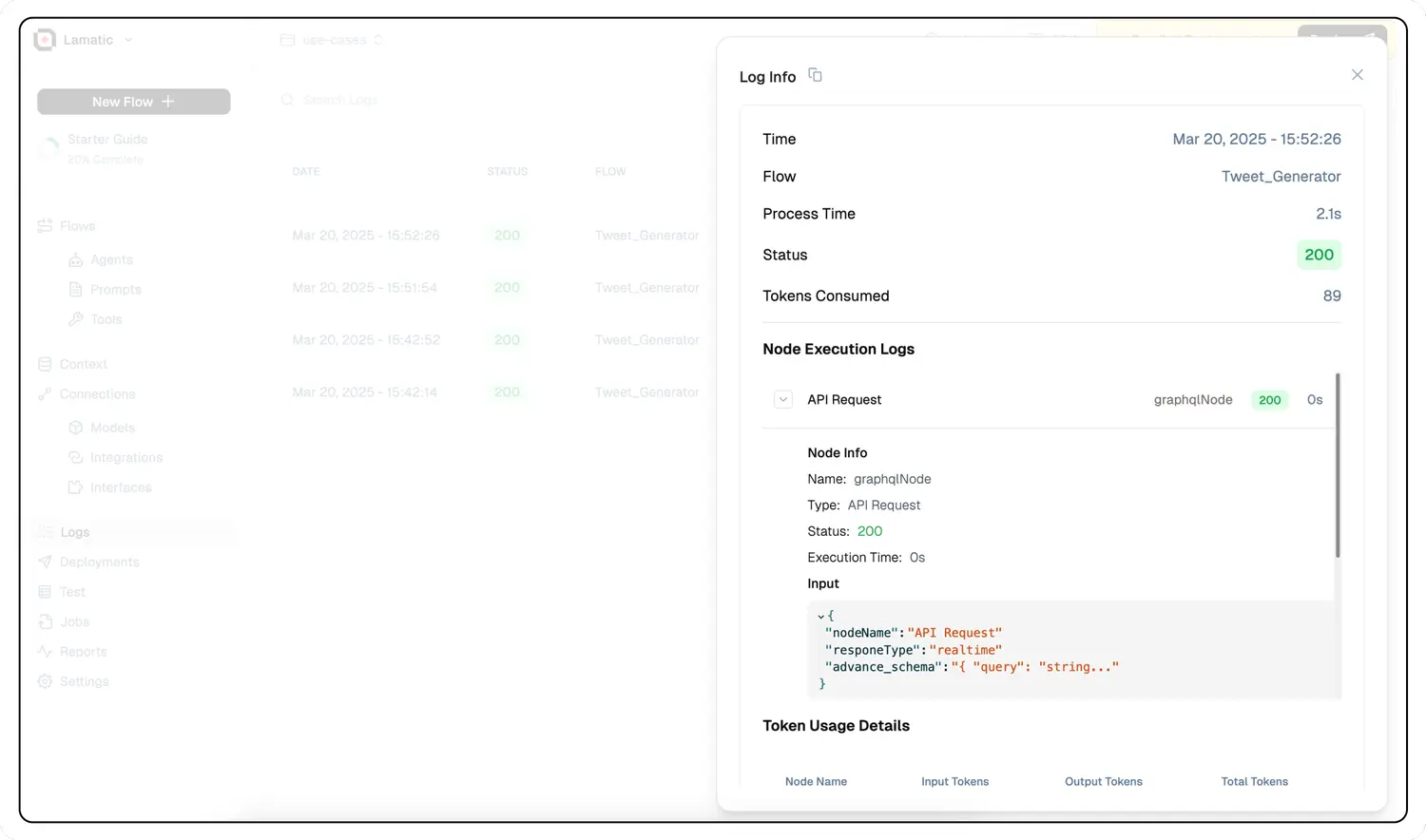Navigate to Deployments page
The height and width of the screenshot is (840, 1426).
[99, 563]
